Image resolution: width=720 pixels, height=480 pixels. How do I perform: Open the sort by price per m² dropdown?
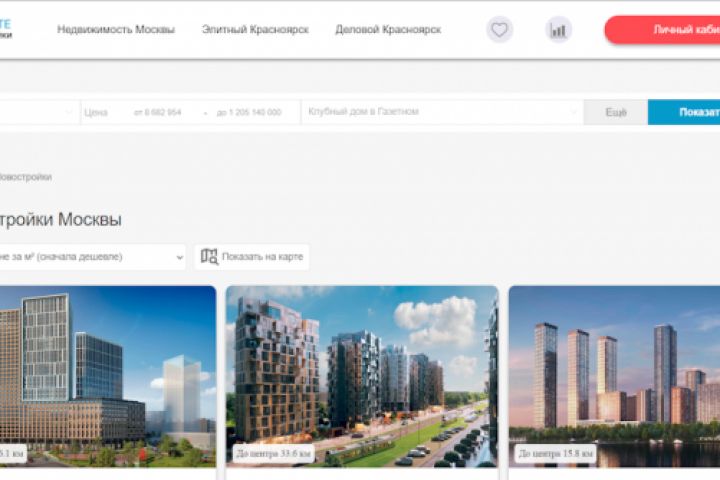point(92,257)
